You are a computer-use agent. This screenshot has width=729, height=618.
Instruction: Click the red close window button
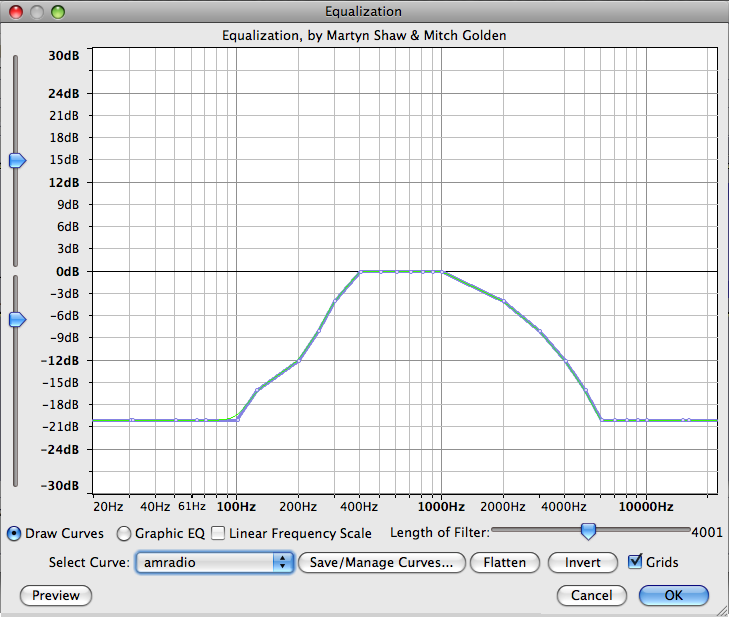14,12
